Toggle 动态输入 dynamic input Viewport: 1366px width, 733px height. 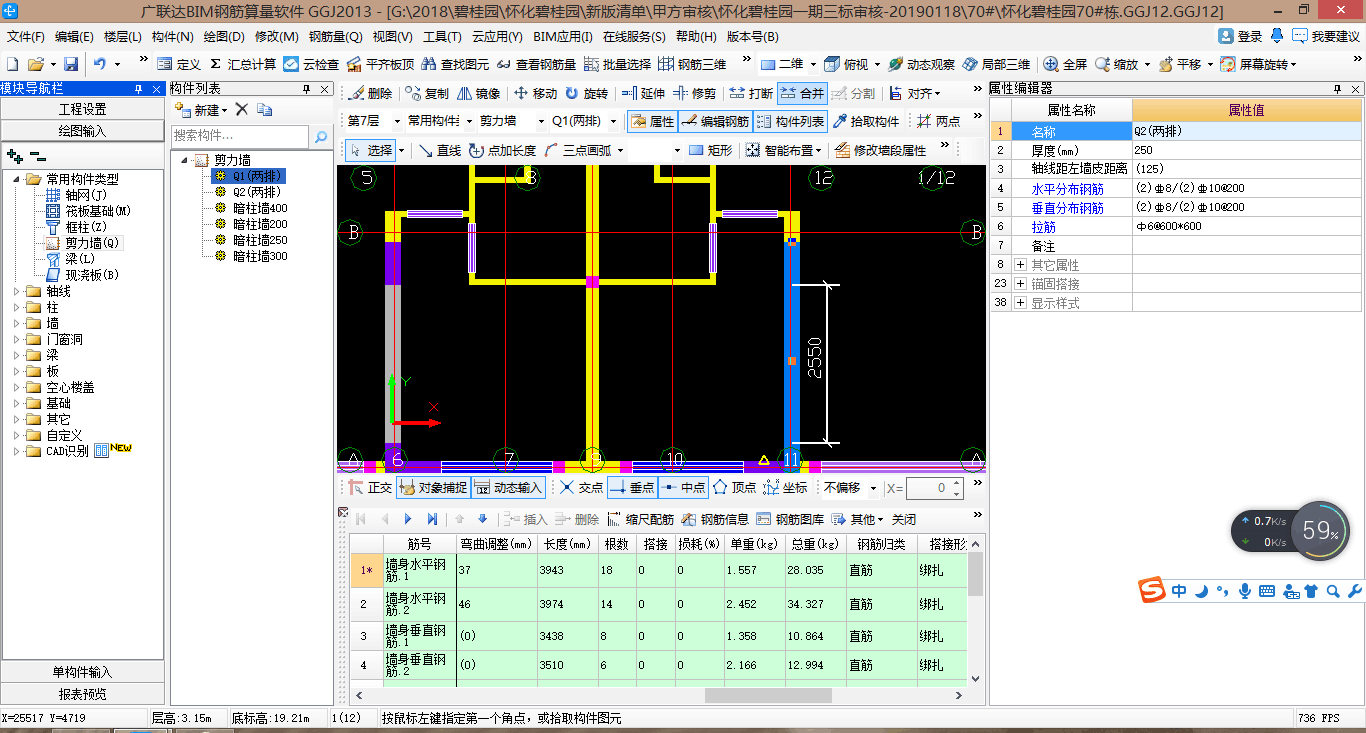[508, 488]
